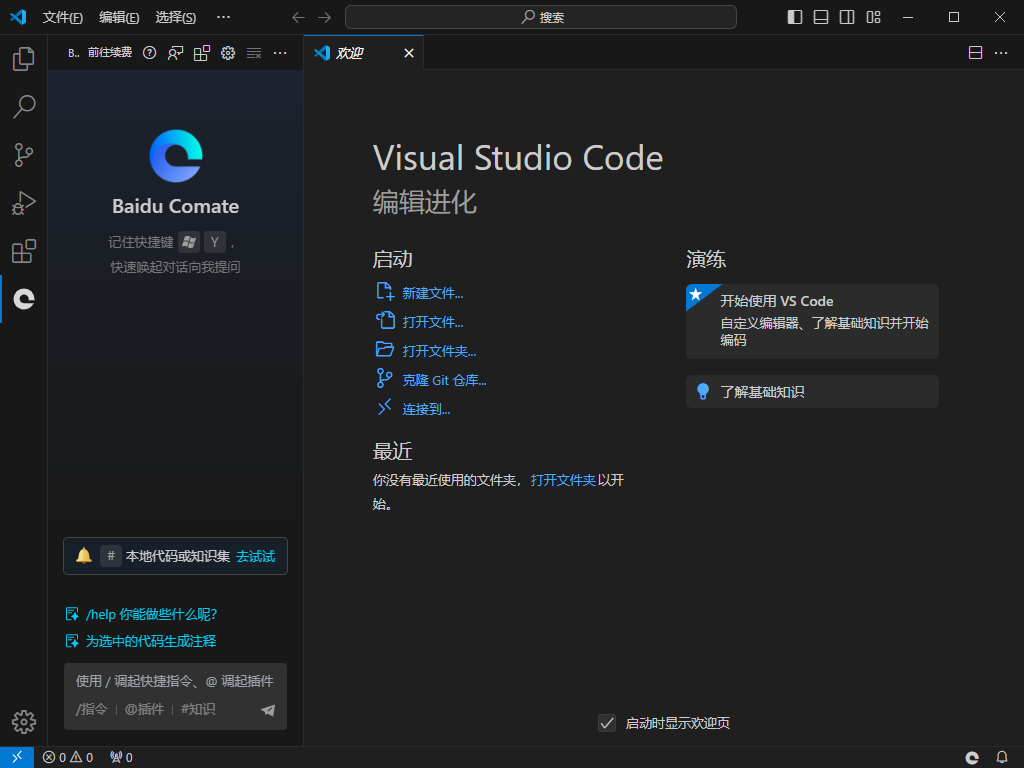The image size is (1024, 768).
Task: Open the Comate plugins grid icon
Action: pos(202,53)
